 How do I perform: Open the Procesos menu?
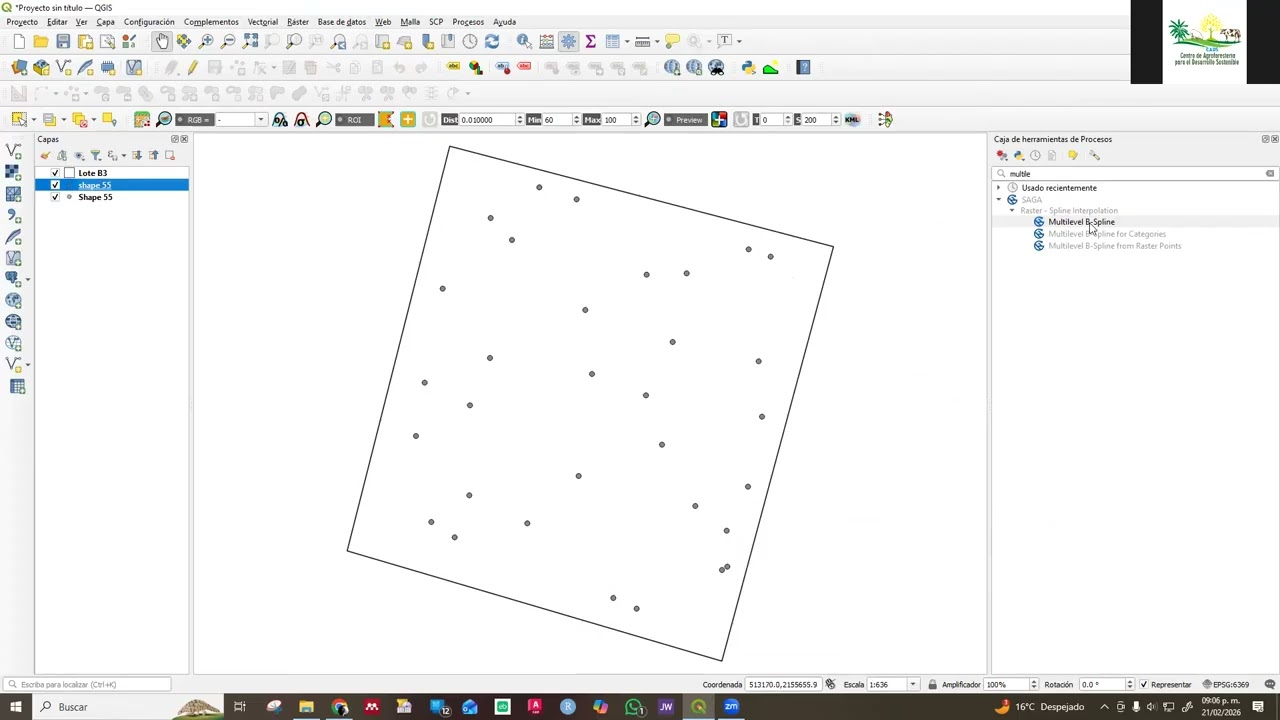click(x=468, y=22)
